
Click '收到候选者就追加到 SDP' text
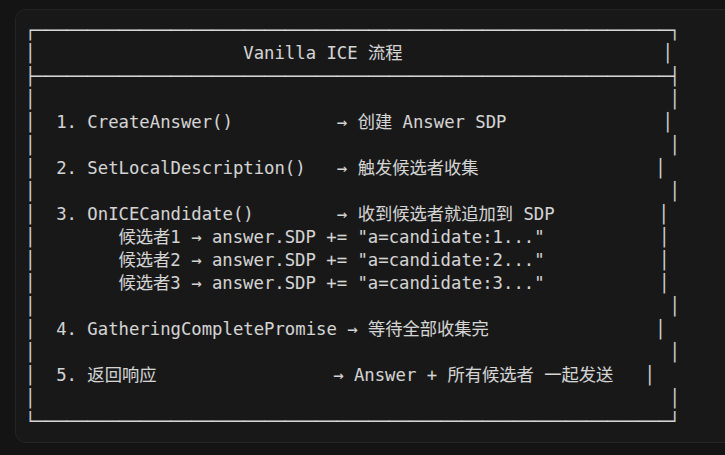pos(456,214)
